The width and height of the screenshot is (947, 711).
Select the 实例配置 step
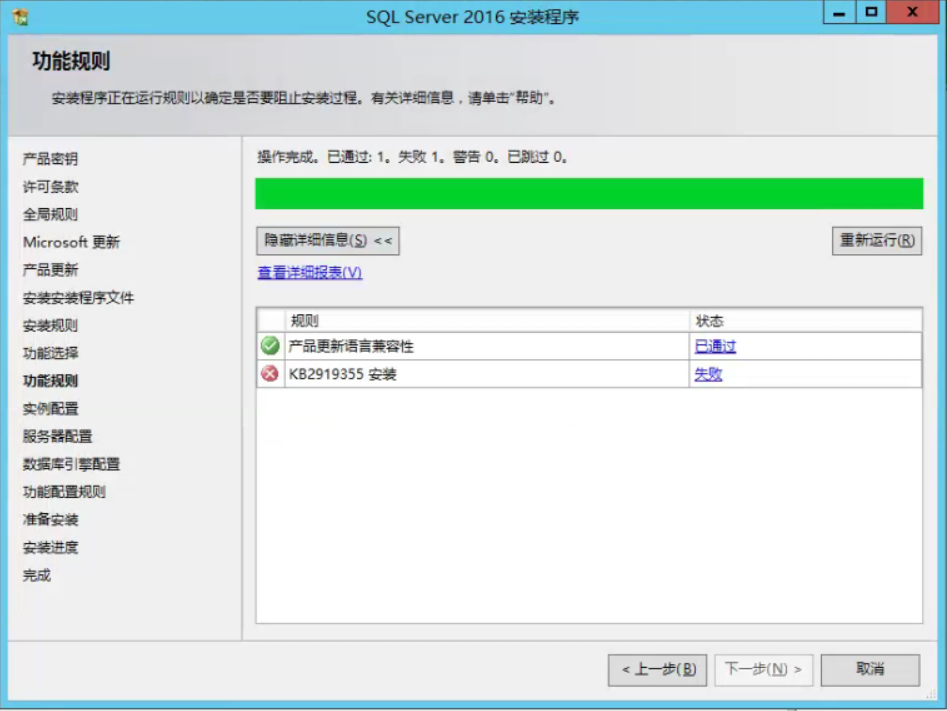[50, 408]
